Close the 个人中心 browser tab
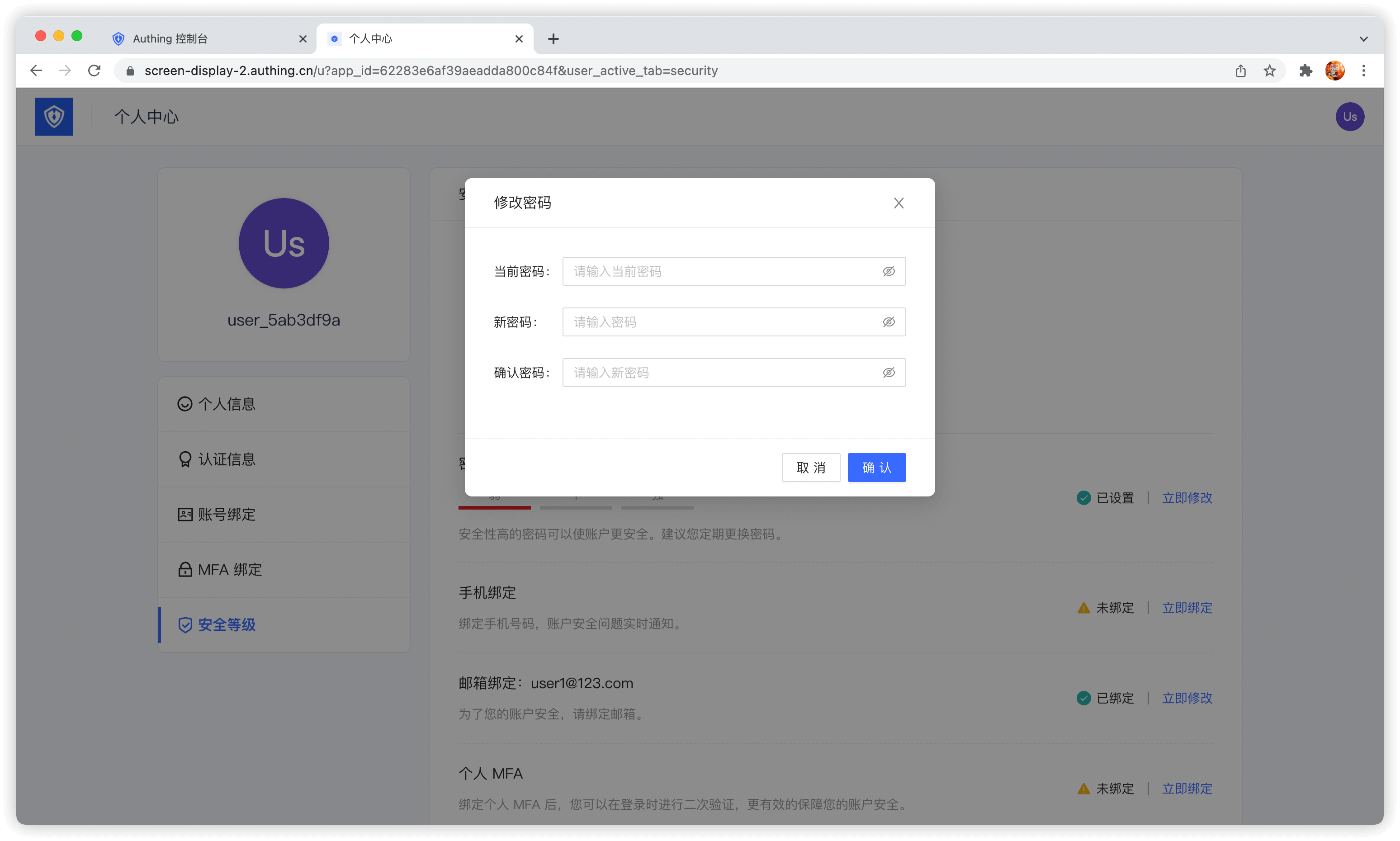The image size is (1400, 841). [x=519, y=38]
